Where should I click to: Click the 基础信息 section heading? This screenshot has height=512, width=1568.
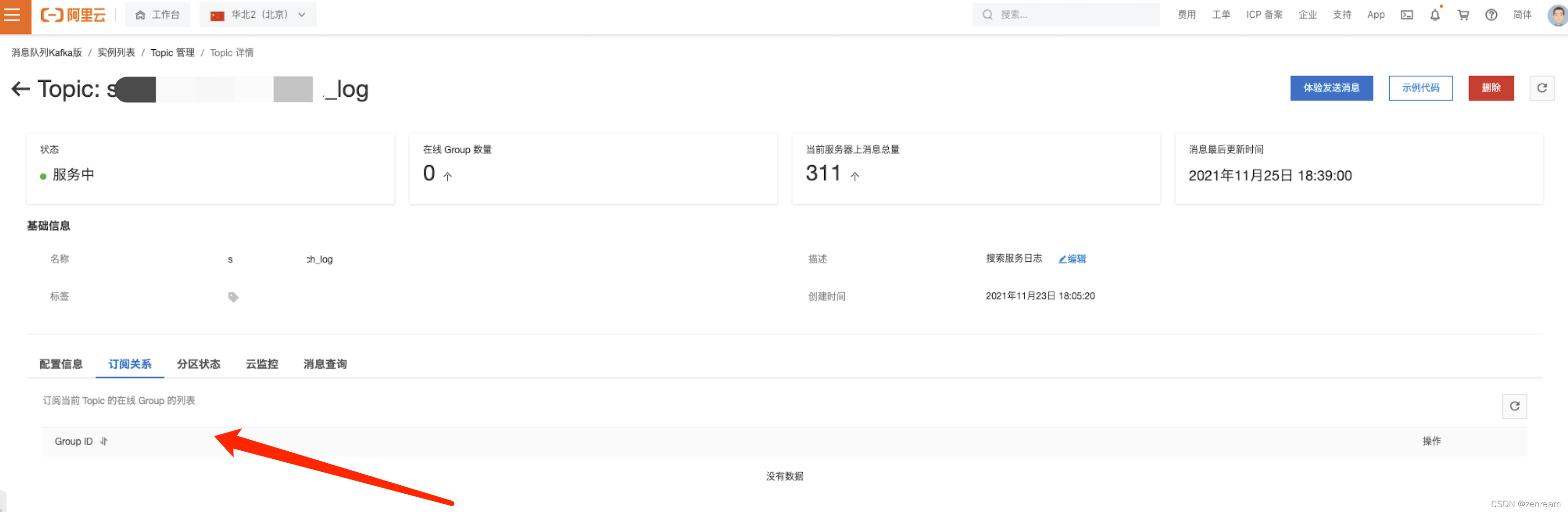click(x=49, y=226)
